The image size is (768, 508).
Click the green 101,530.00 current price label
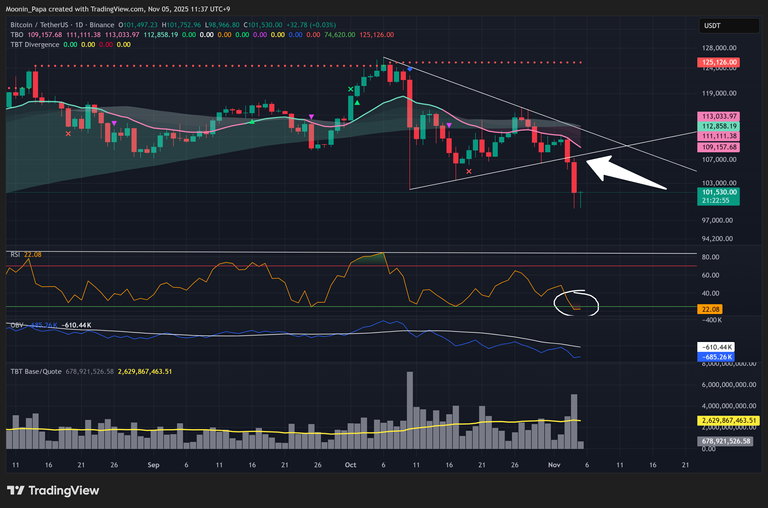coord(720,192)
